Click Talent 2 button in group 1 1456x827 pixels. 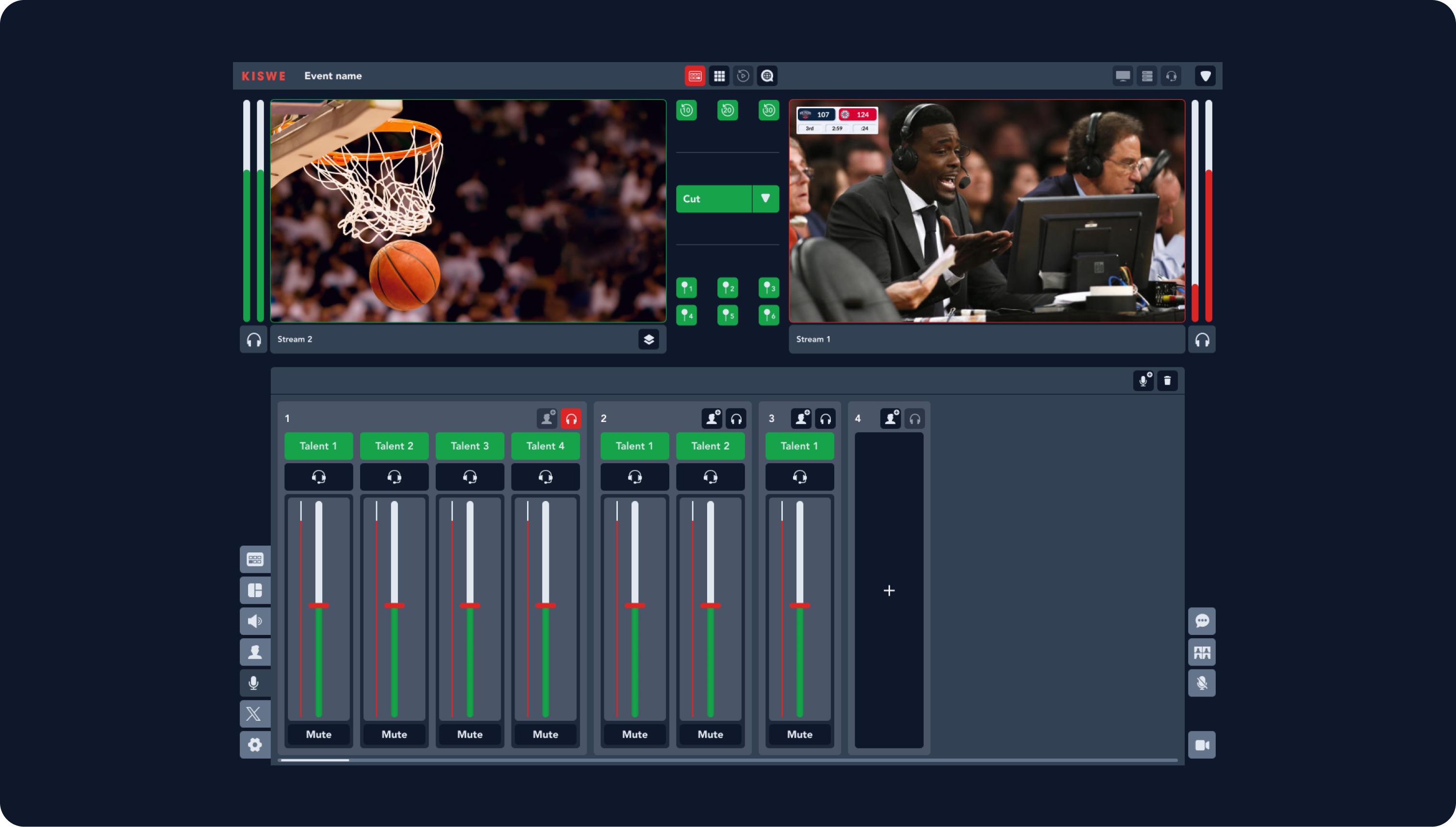click(x=395, y=446)
